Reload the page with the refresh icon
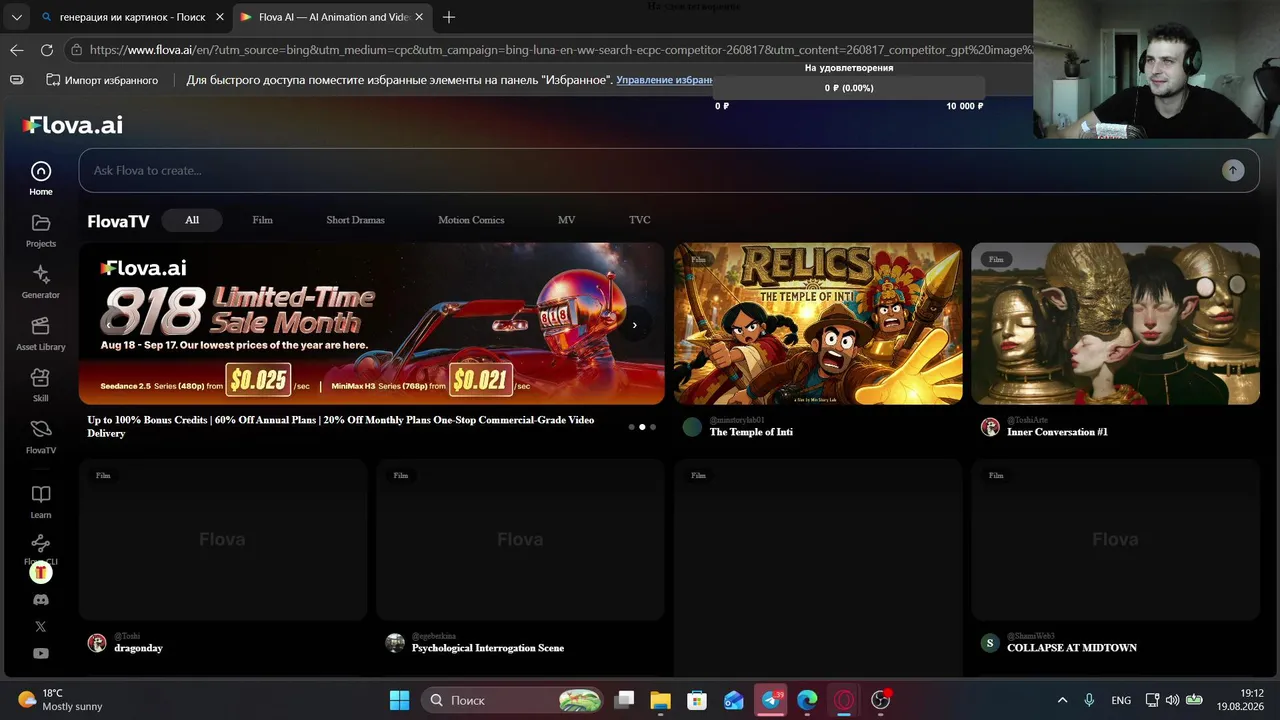 (47, 50)
